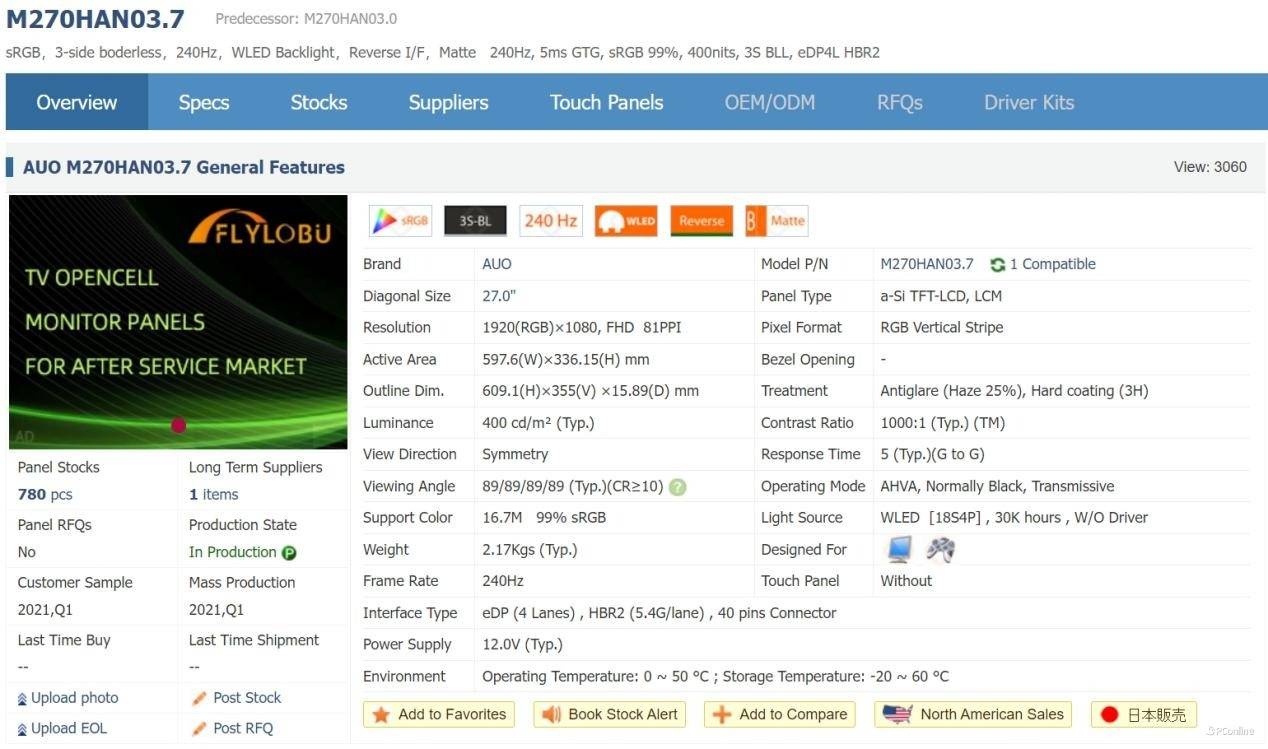The height and width of the screenshot is (749, 1268).
Task: Click the AHVA, Normally Black, Transmissive value
Action: (x=997, y=486)
